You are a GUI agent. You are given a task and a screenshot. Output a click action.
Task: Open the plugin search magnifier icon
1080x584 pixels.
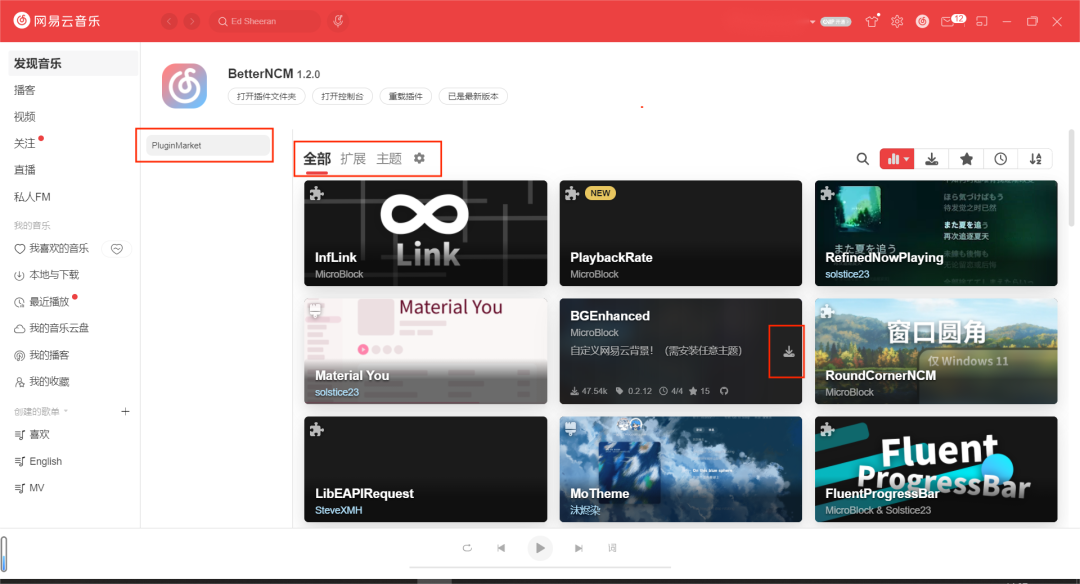(x=862, y=159)
